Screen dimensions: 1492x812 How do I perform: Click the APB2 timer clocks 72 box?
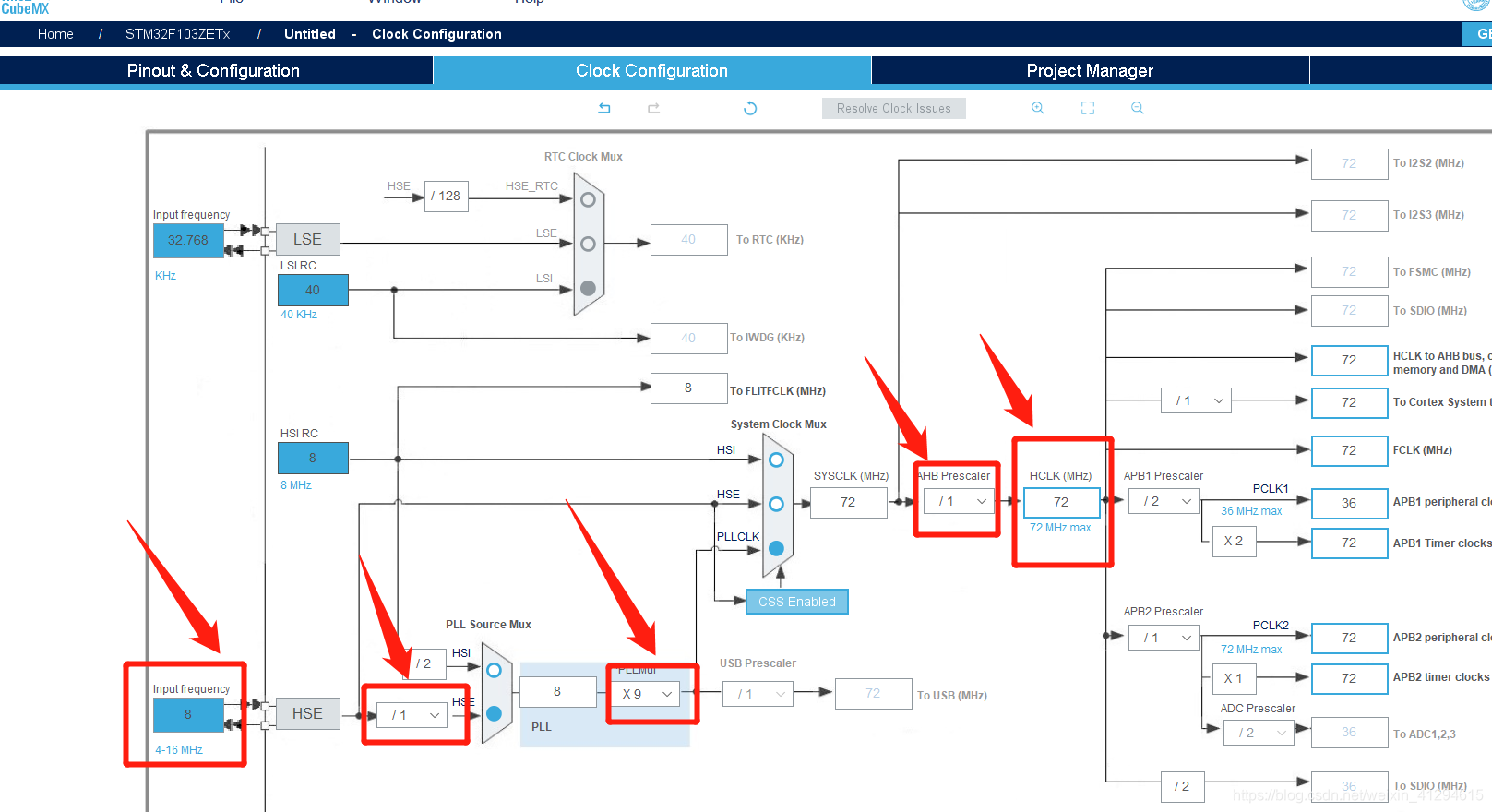1349,678
